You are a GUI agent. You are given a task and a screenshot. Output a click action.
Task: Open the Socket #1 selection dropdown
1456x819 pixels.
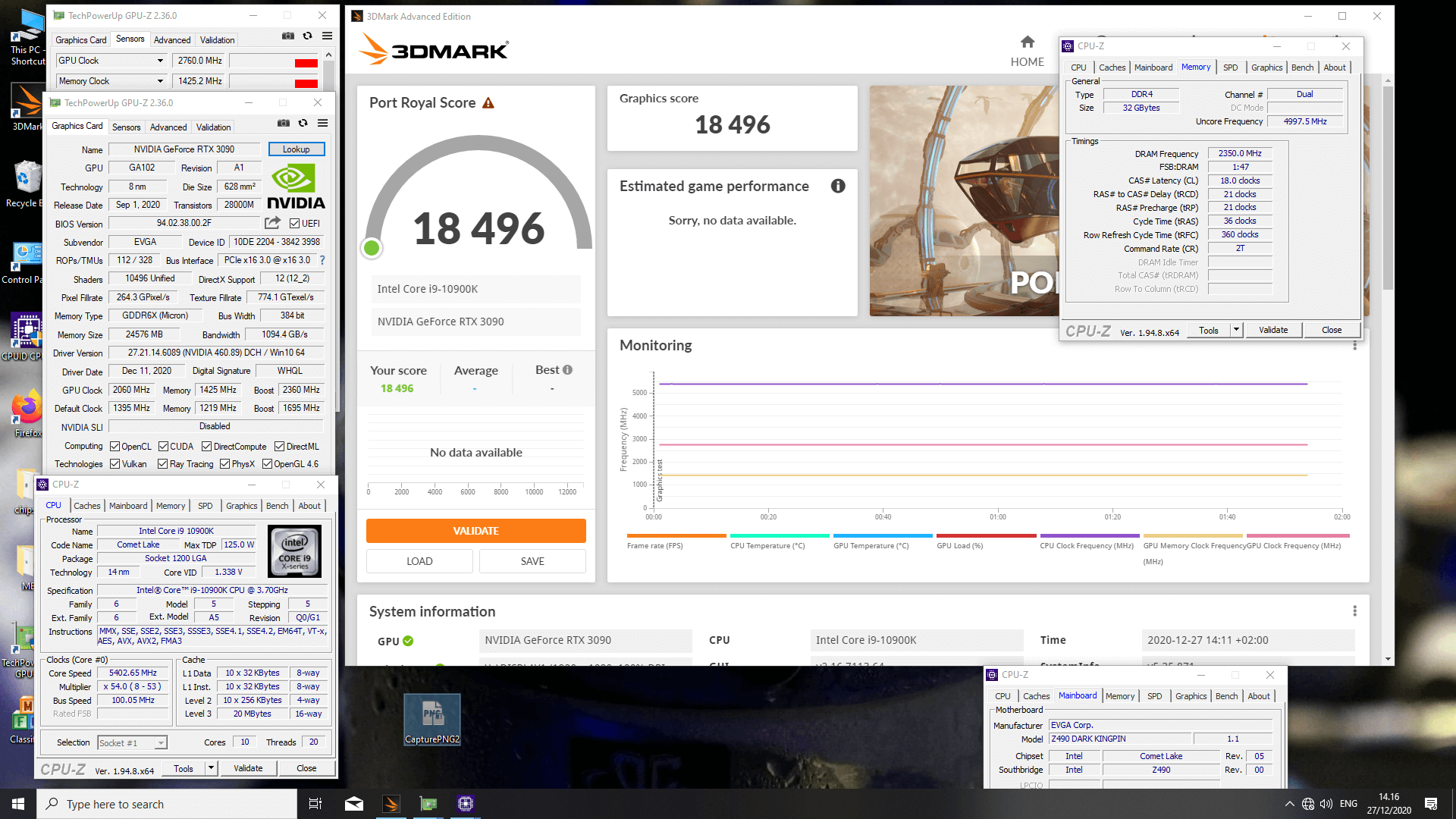pyautogui.click(x=161, y=743)
